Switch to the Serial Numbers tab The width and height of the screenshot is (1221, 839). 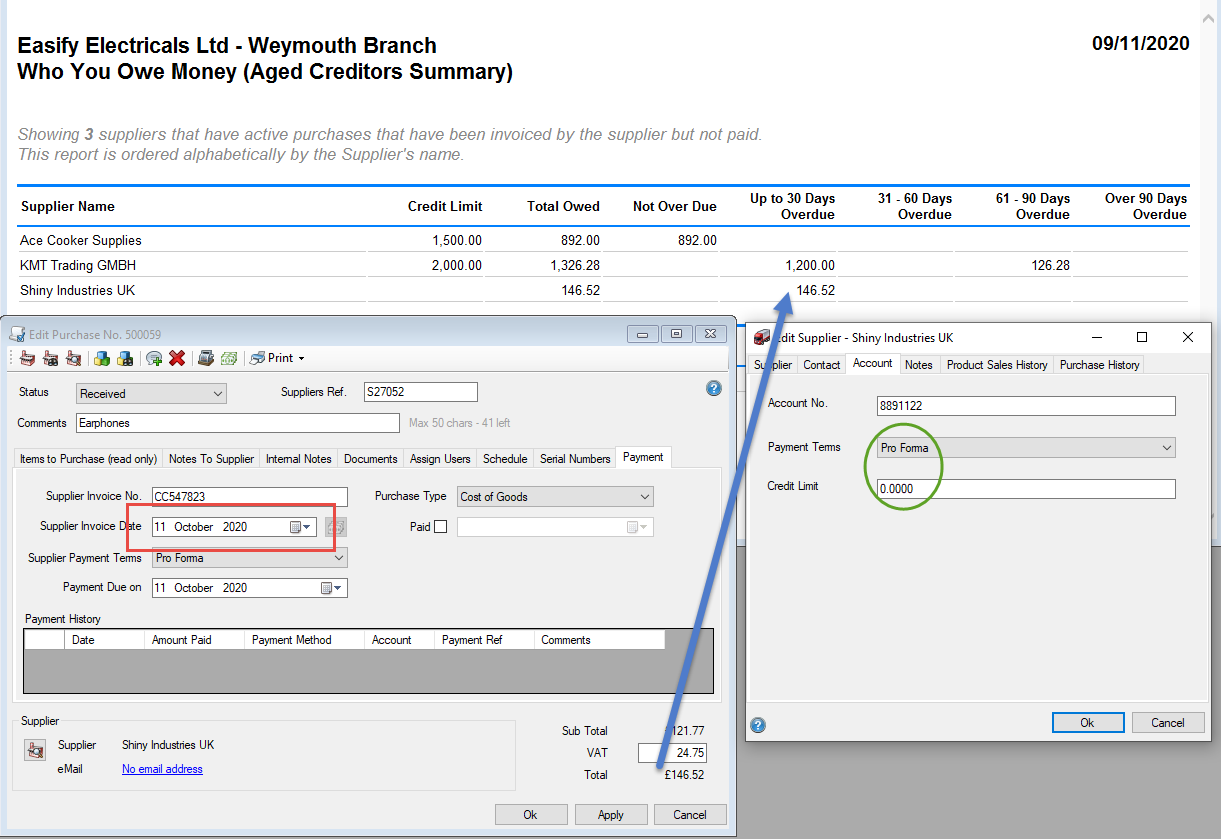[574, 459]
